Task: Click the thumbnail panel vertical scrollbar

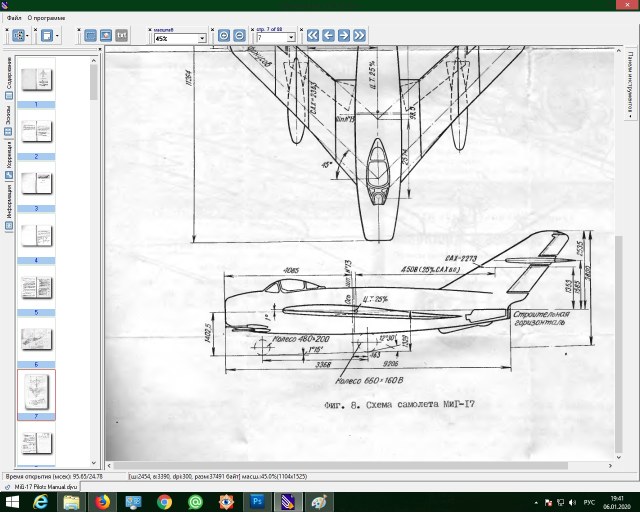Action: pyautogui.click(x=95, y=250)
